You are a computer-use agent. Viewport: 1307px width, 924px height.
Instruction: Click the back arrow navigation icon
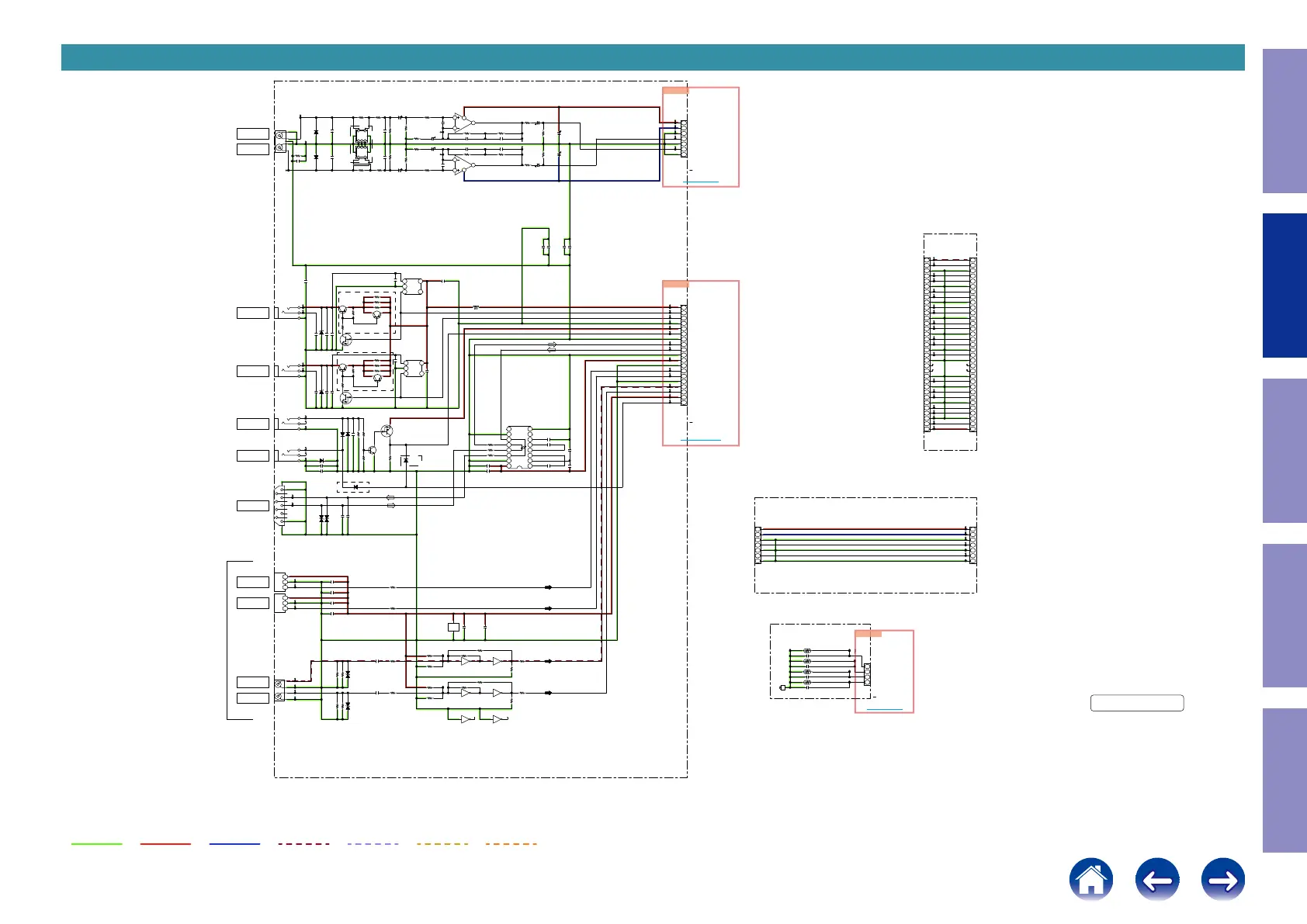tap(1157, 880)
